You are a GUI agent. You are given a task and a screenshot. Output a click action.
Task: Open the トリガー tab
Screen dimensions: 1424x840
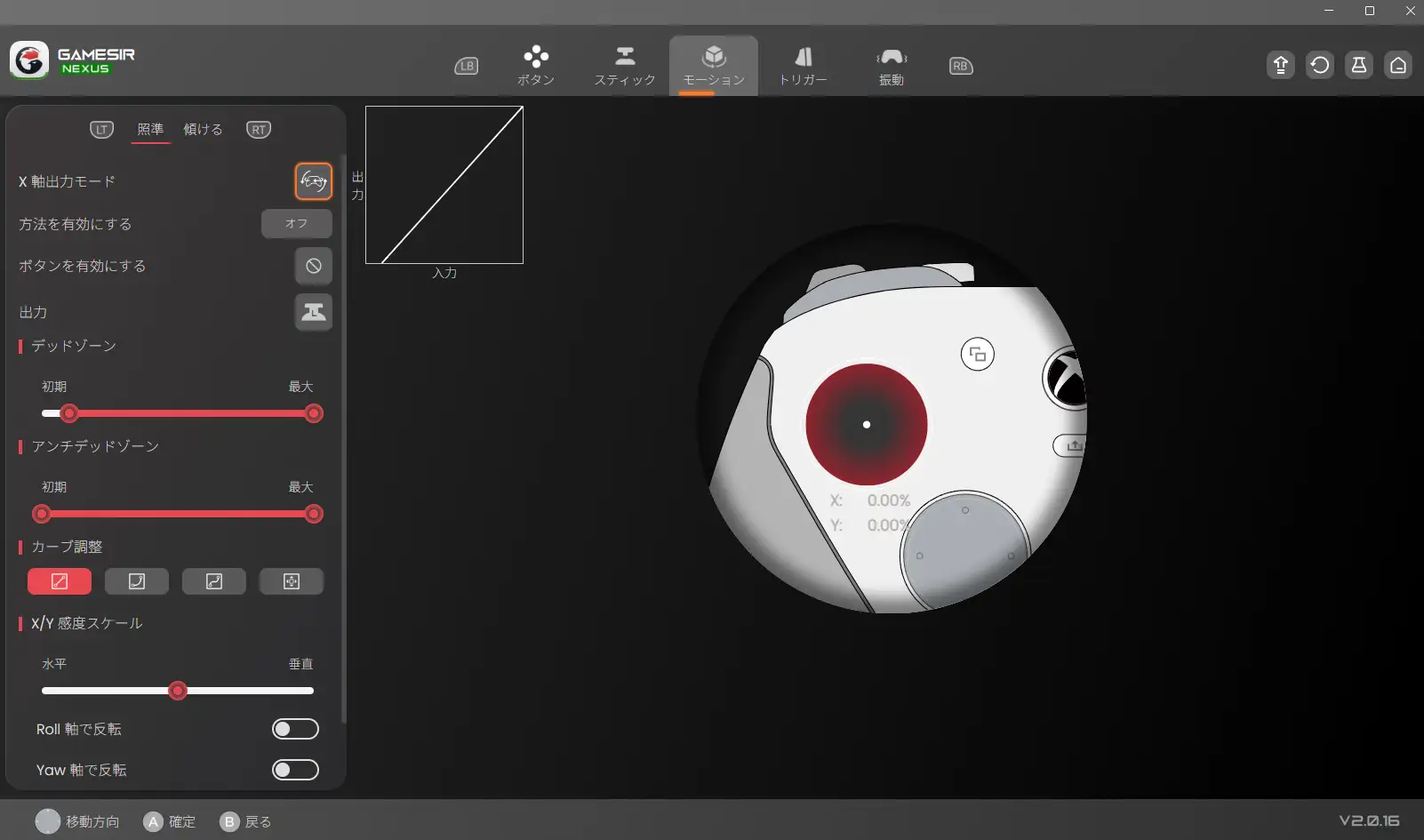tap(803, 66)
